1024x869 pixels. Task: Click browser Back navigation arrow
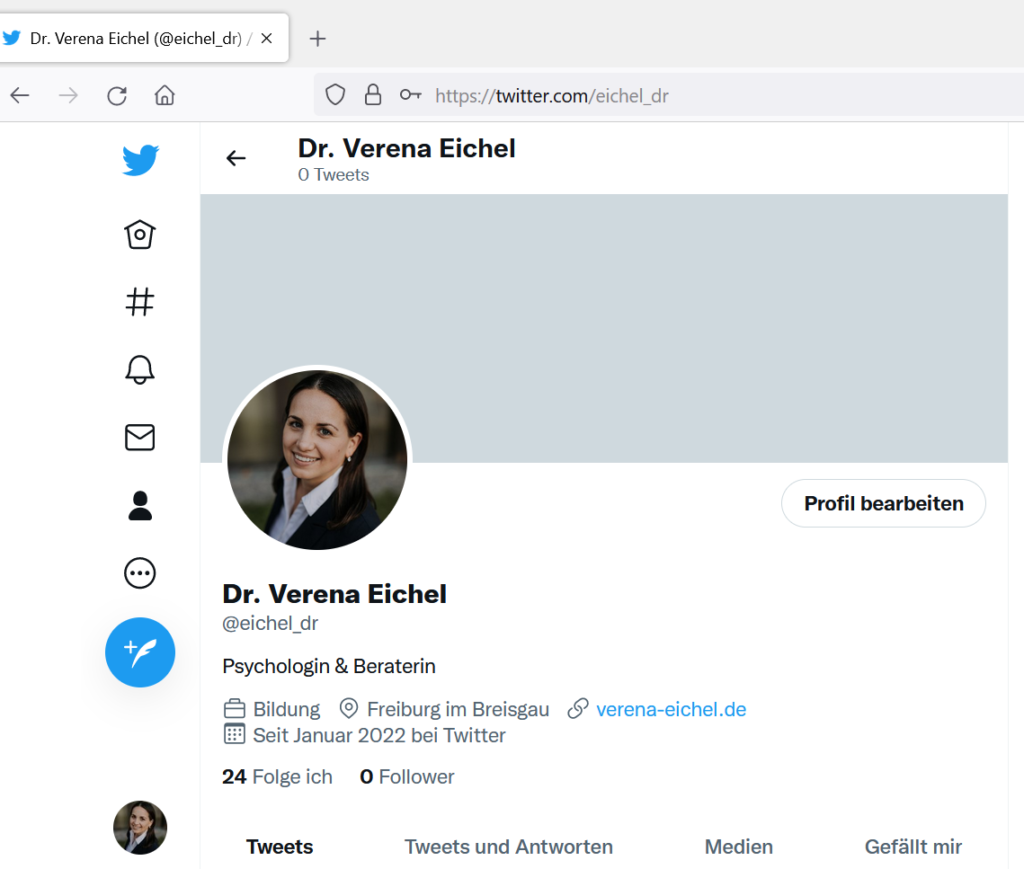pyautogui.click(x=20, y=96)
